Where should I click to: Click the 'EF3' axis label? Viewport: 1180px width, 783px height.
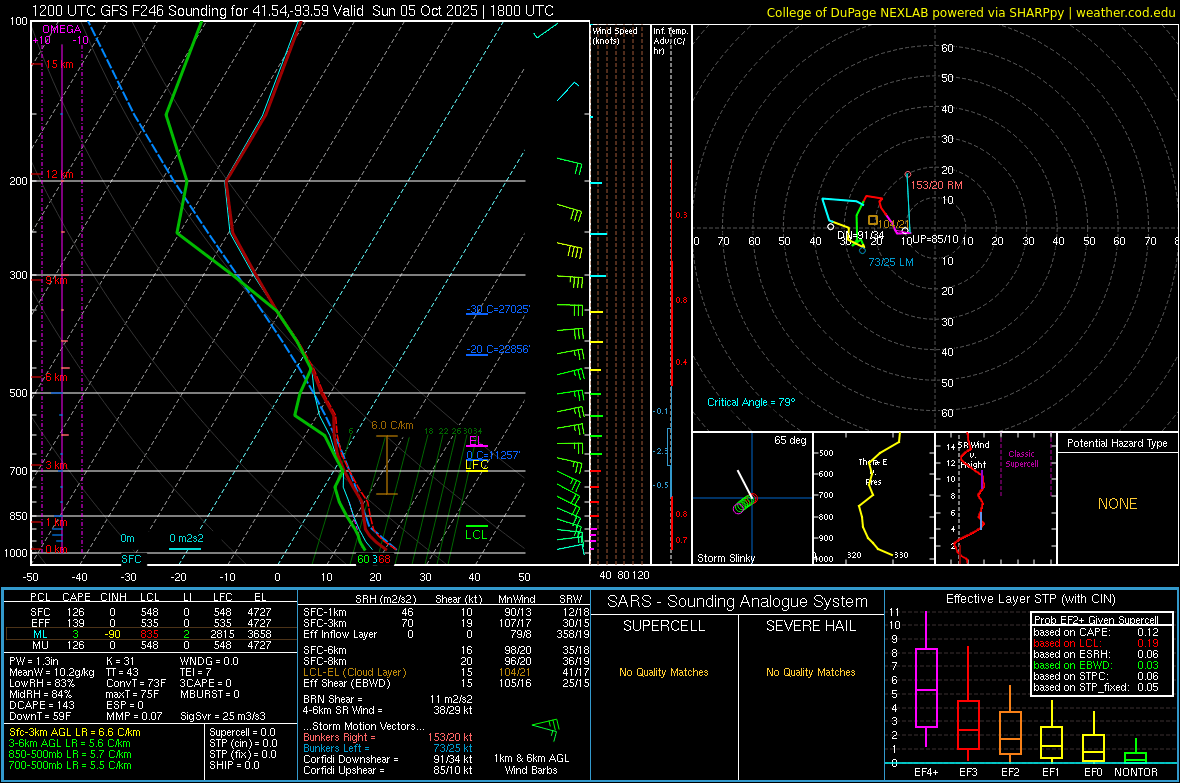[968, 772]
